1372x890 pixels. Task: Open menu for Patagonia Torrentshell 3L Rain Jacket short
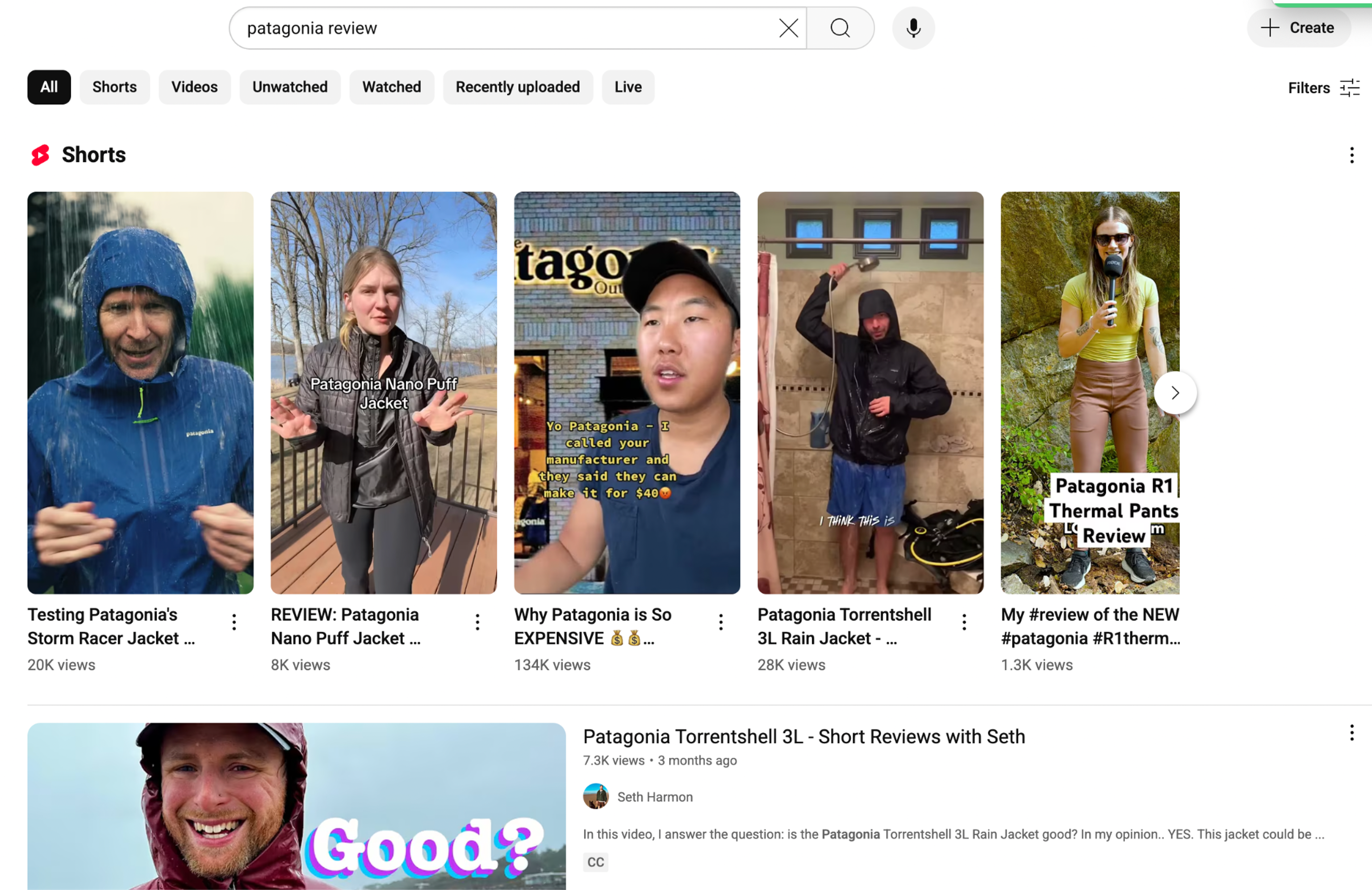point(964,622)
